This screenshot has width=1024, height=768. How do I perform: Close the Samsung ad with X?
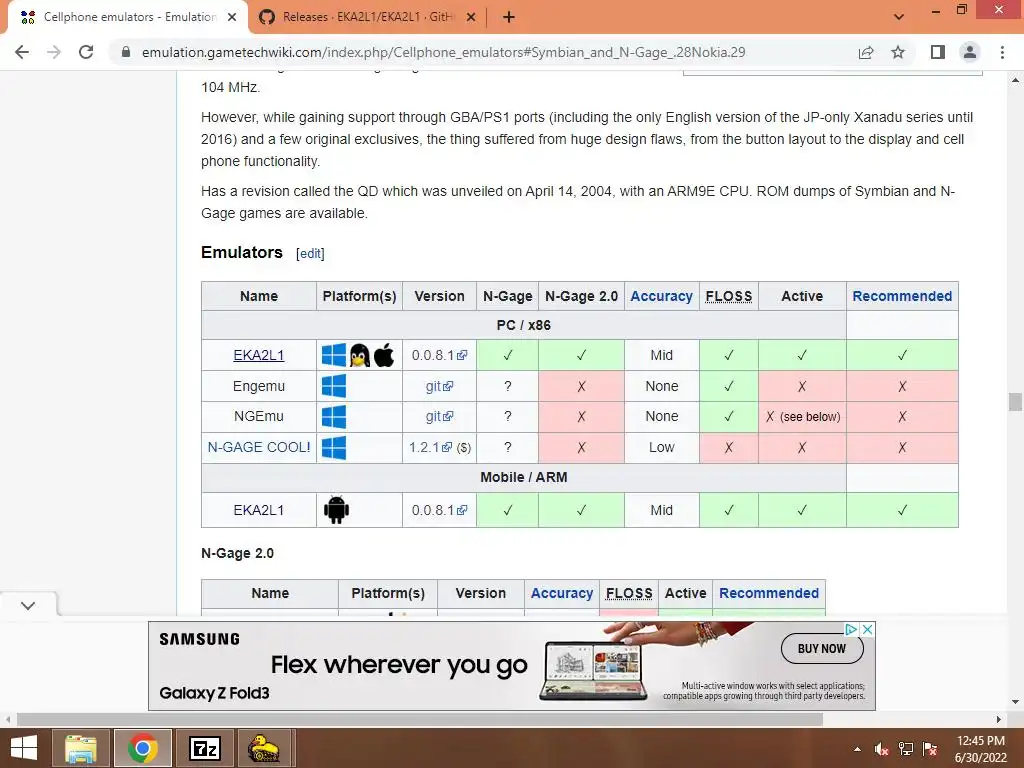[x=867, y=630]
